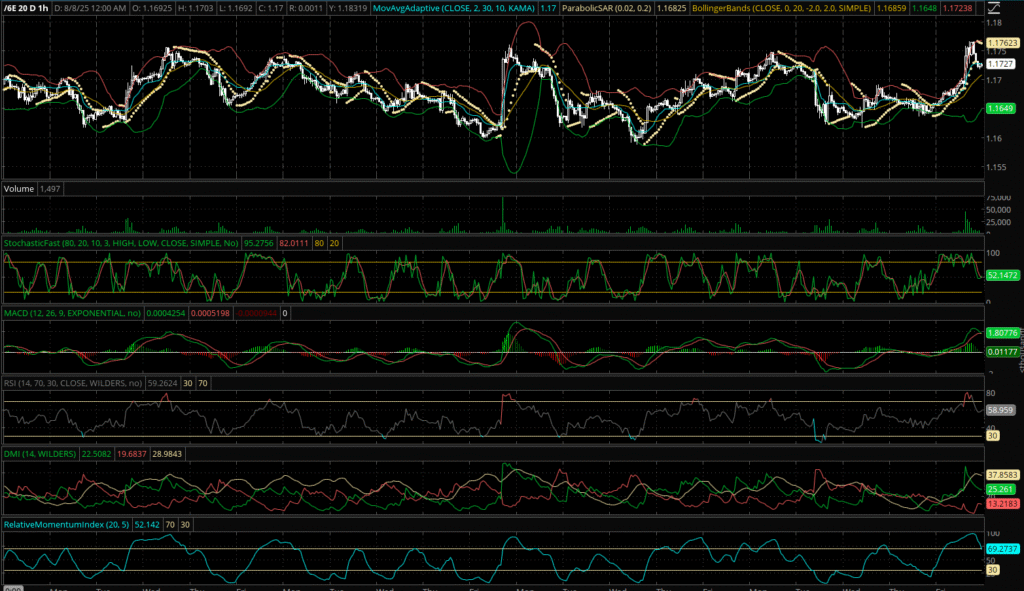Open the DMI (14, WILDERS) study label
Screen dimensions: 1024x591
pos(40,454)
